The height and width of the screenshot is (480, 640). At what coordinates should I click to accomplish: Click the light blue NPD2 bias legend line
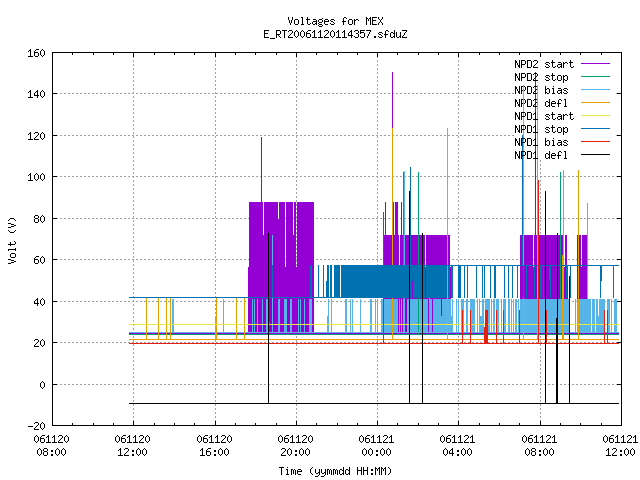click(x=595, y=90)
